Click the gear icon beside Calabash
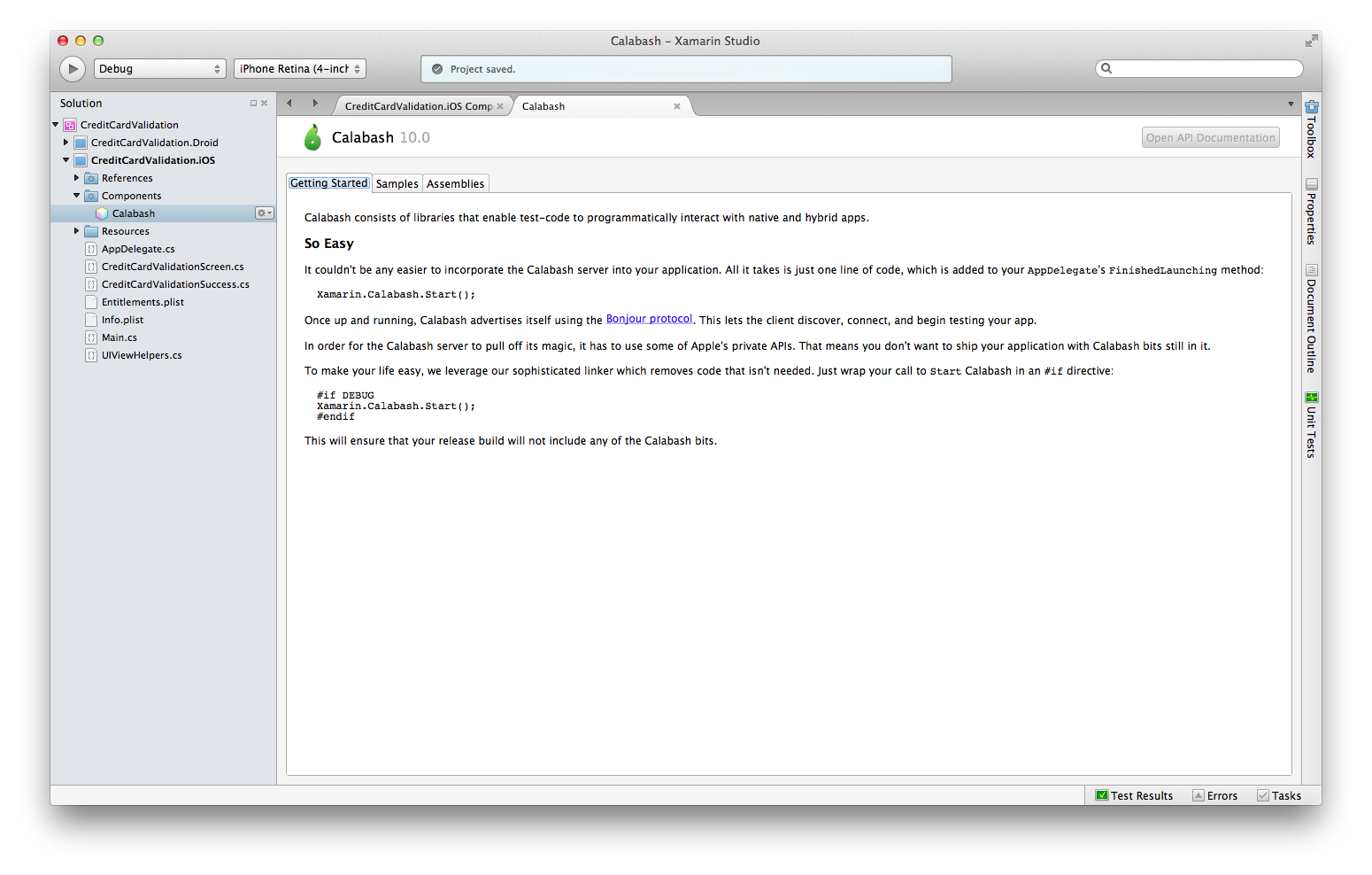The height and width of the screenshot is (875, 1372). pos(264,213)
